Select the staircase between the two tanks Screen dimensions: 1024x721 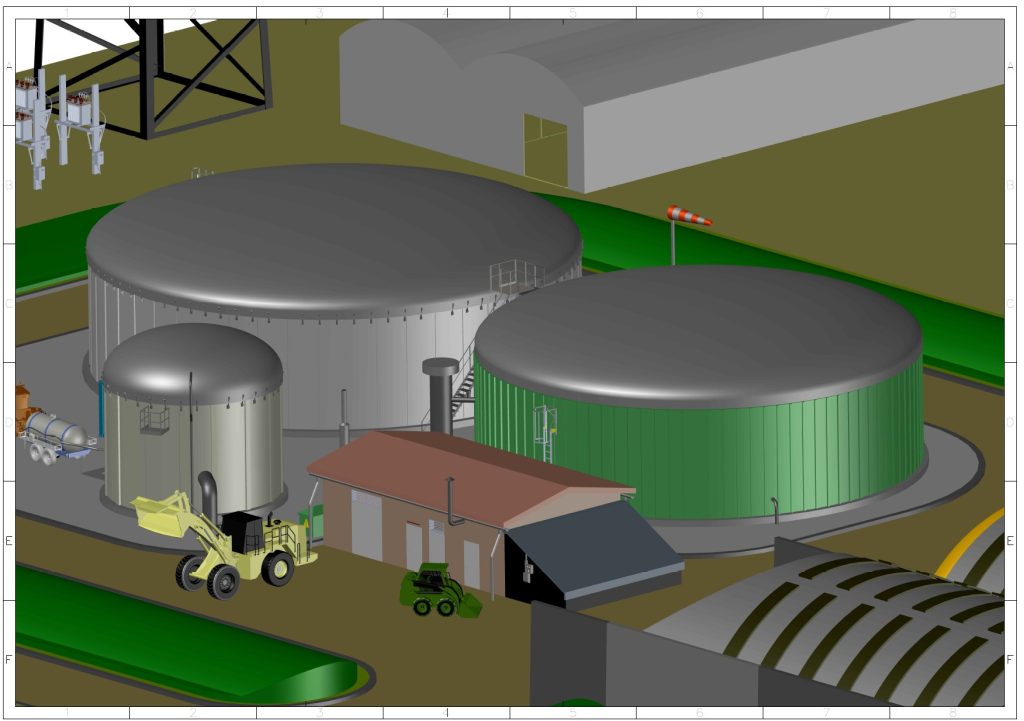pos(463,382)
